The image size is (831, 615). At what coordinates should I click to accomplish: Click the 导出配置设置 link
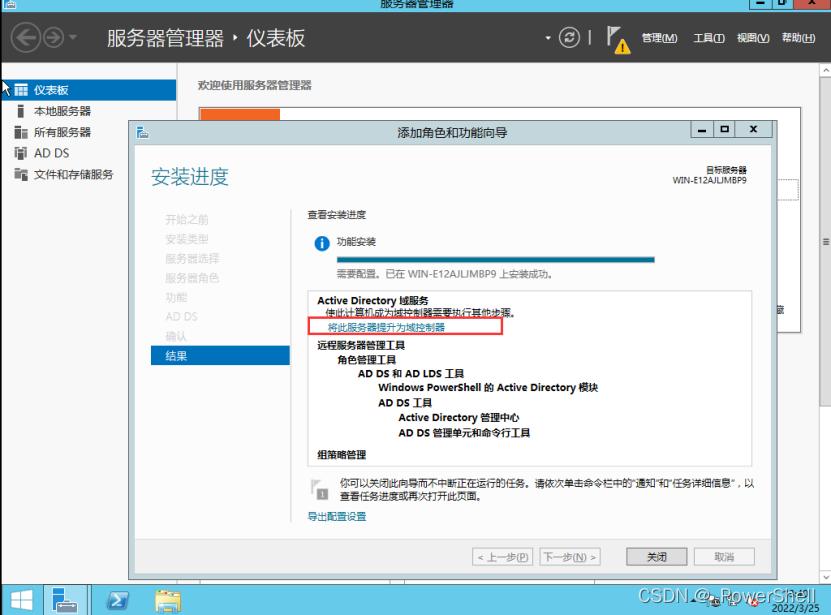coord(337,516)
